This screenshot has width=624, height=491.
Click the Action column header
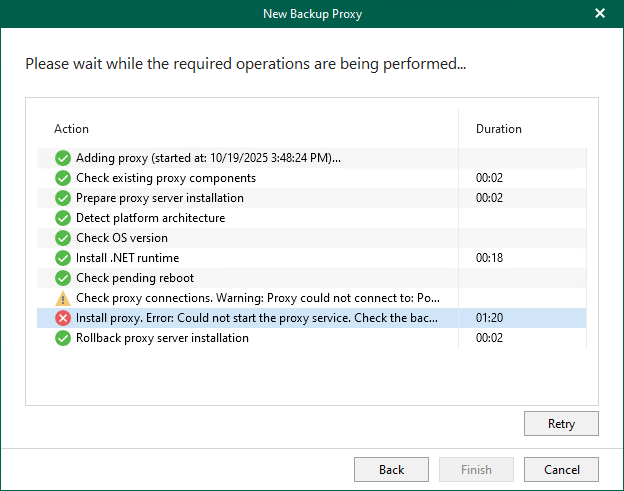click(x=72, y=129)
